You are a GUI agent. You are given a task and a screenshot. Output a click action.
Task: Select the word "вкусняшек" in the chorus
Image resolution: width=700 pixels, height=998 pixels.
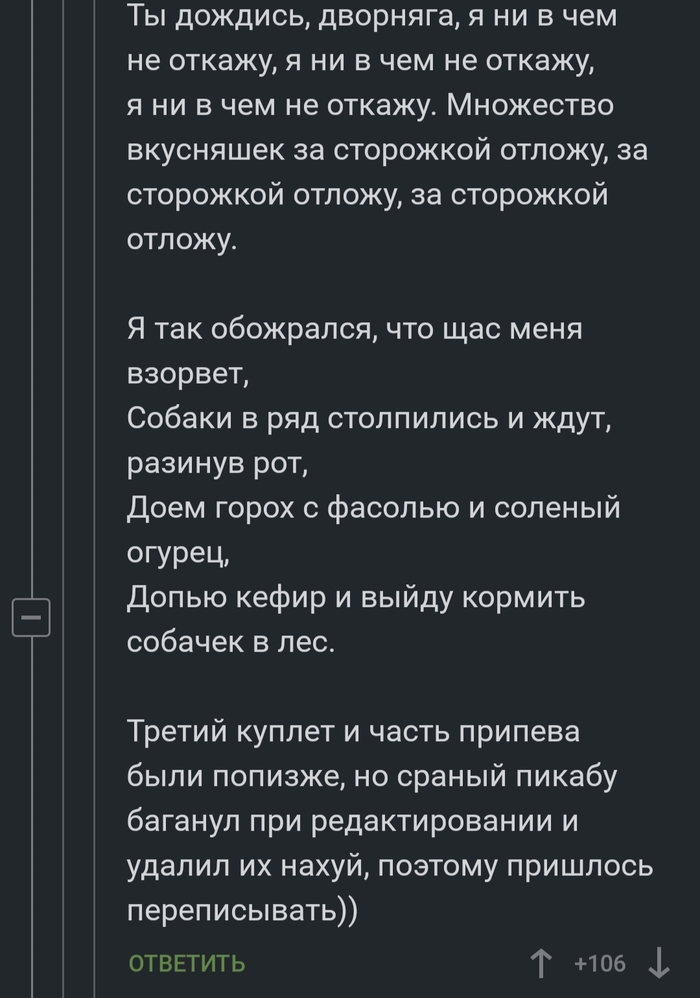tap(206, 149)
